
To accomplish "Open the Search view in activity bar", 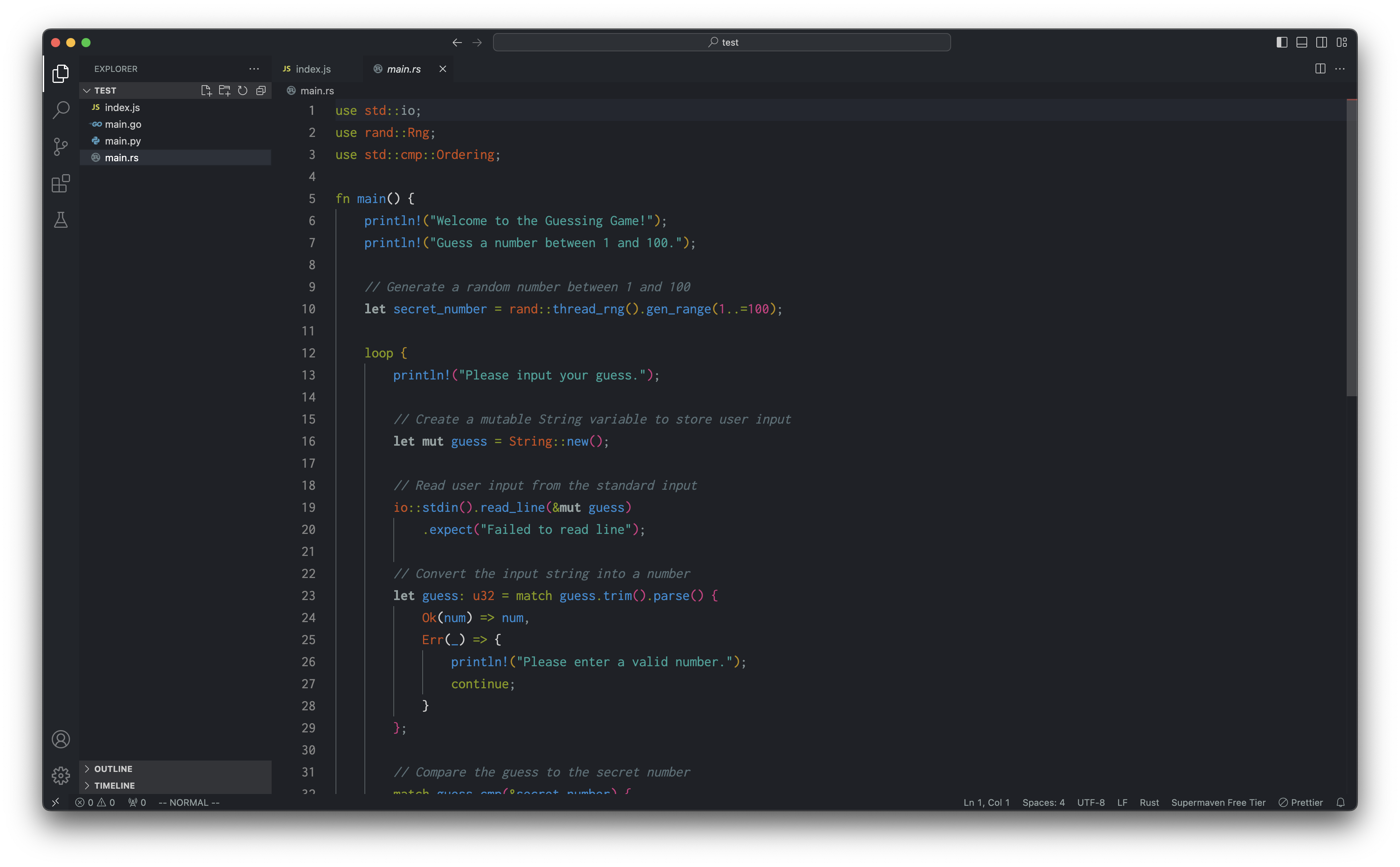I will tap(61, 110).
